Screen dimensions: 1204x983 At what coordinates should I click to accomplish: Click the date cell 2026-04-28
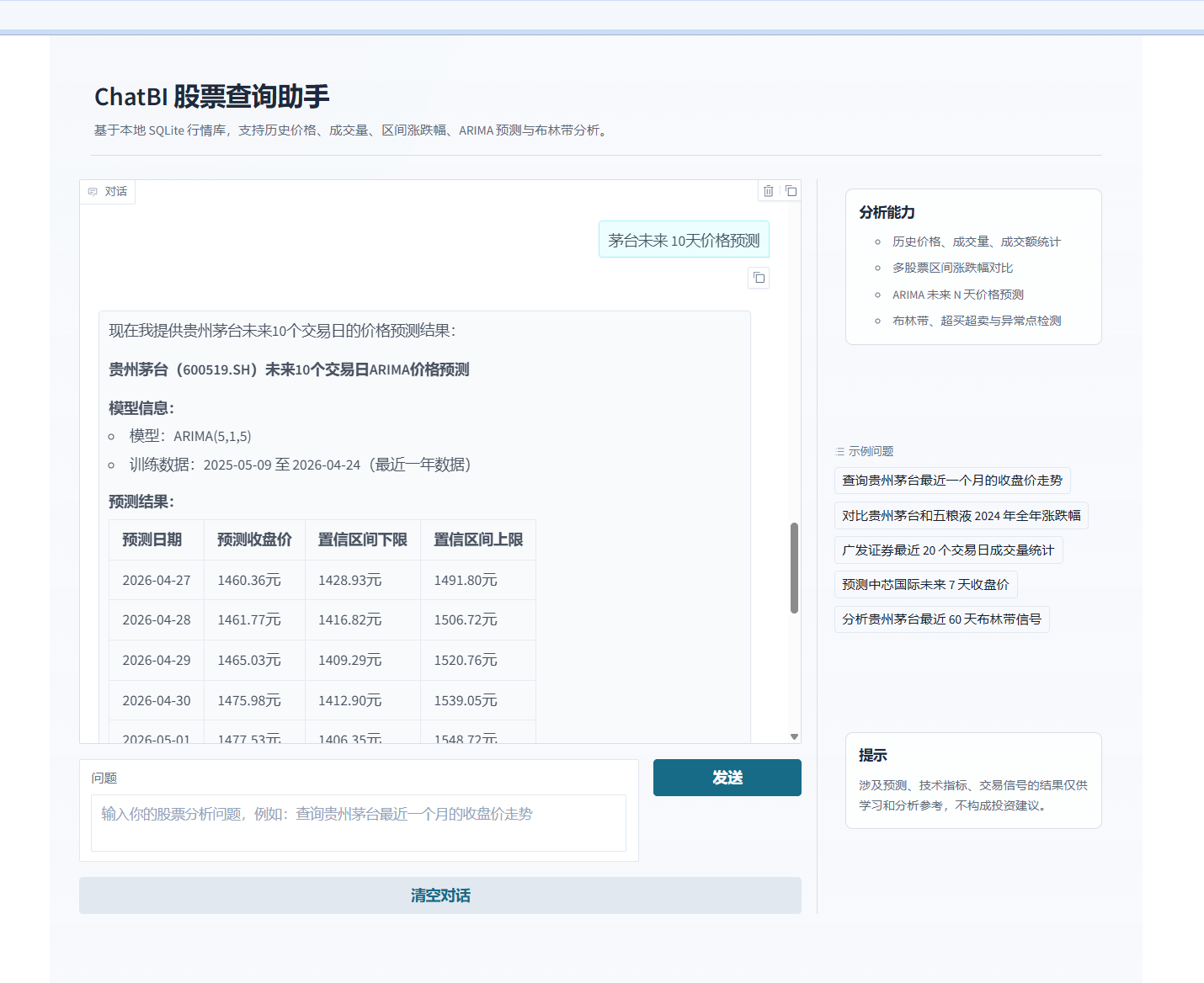pos(157,619)
